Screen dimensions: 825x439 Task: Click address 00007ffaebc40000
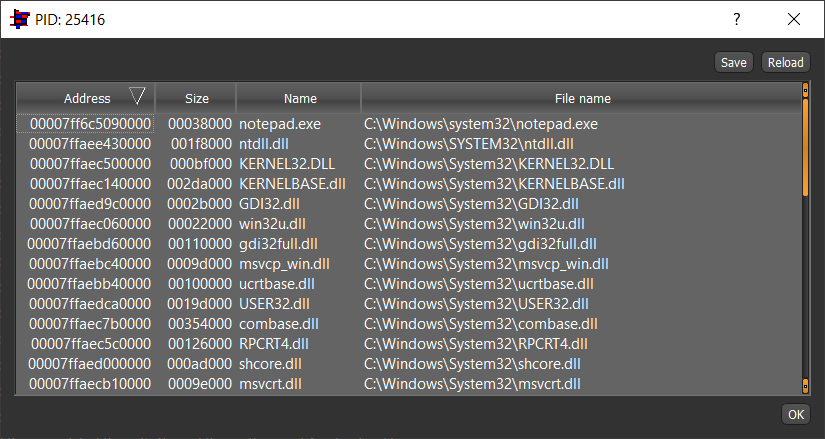[90, 264]
